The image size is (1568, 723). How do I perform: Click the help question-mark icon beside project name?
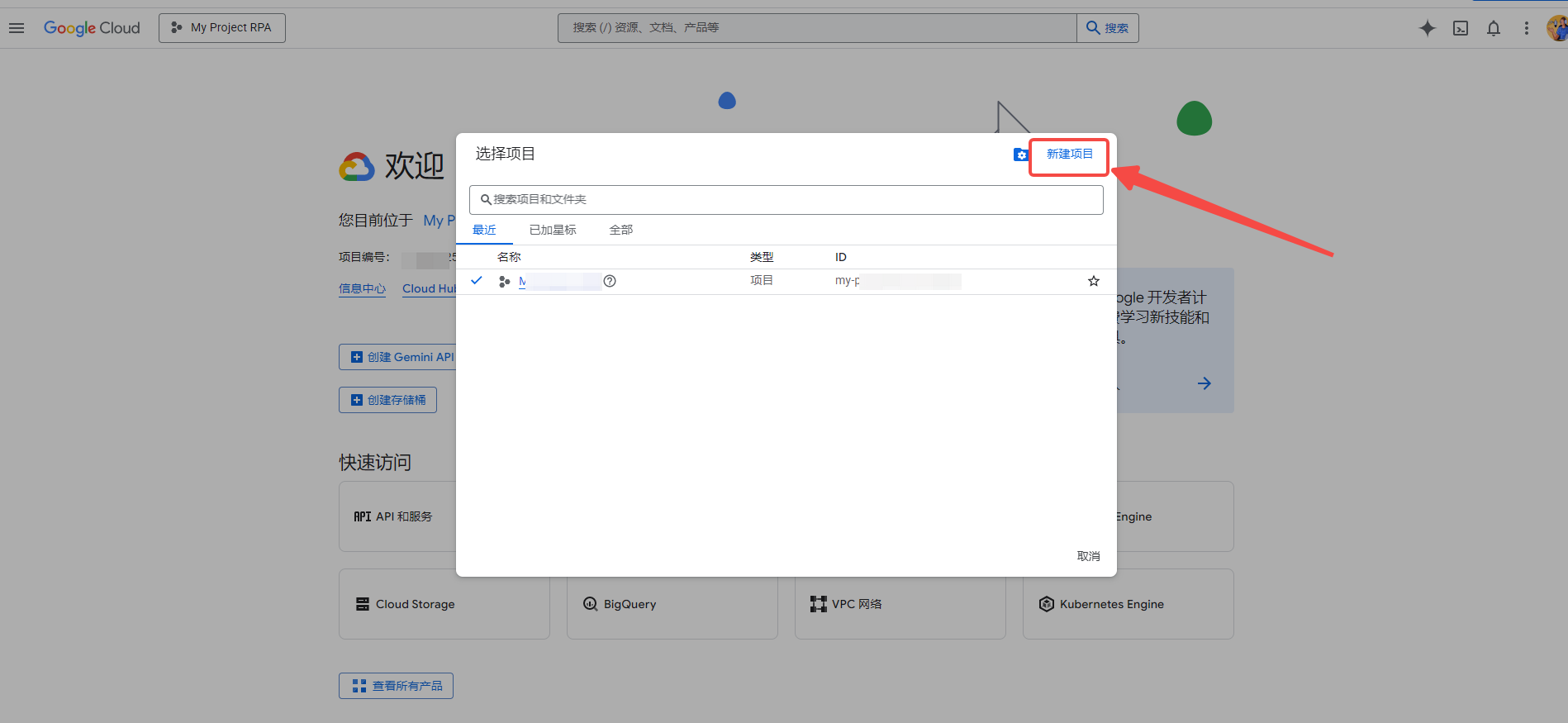coord(610,281)
